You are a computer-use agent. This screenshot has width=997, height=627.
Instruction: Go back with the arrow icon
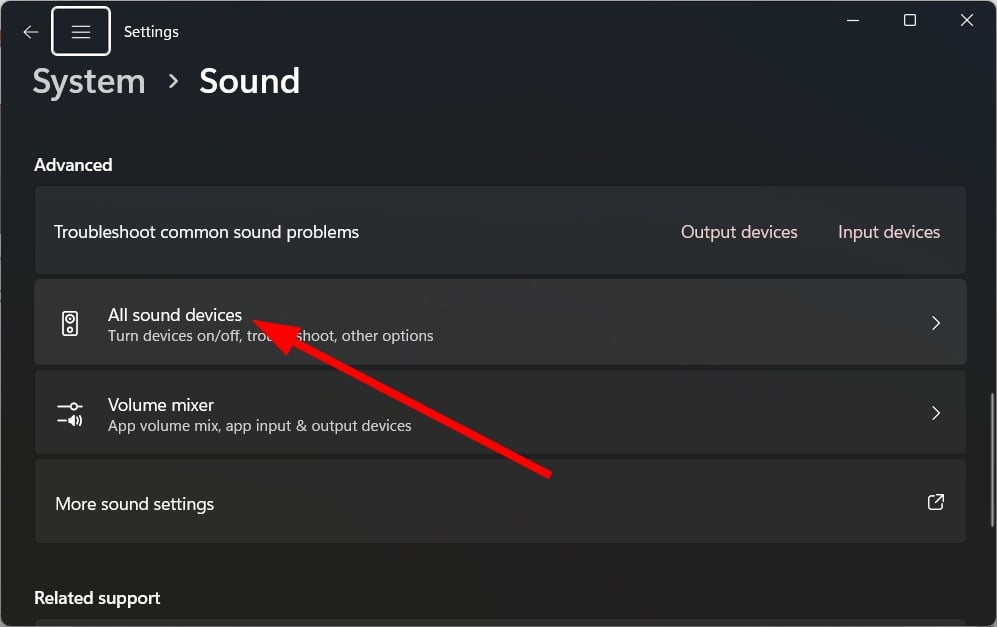click(x=31, y=32)
